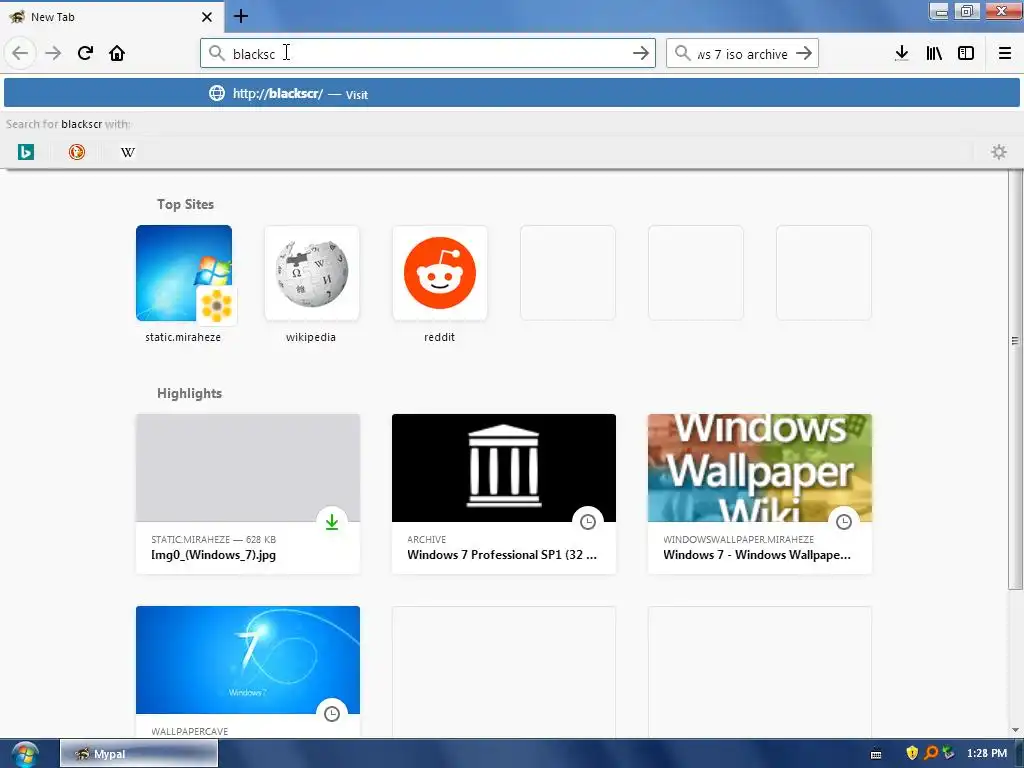Click the go arrow in the address bar

tap(641, 54)
